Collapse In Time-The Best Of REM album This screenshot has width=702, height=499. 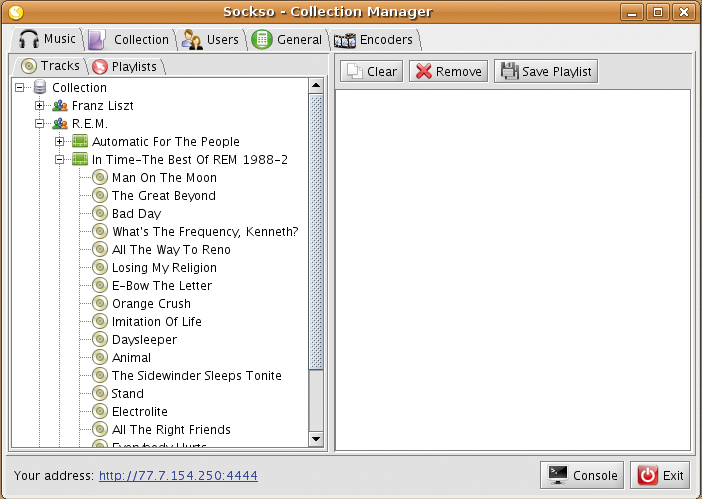(59, 159)
